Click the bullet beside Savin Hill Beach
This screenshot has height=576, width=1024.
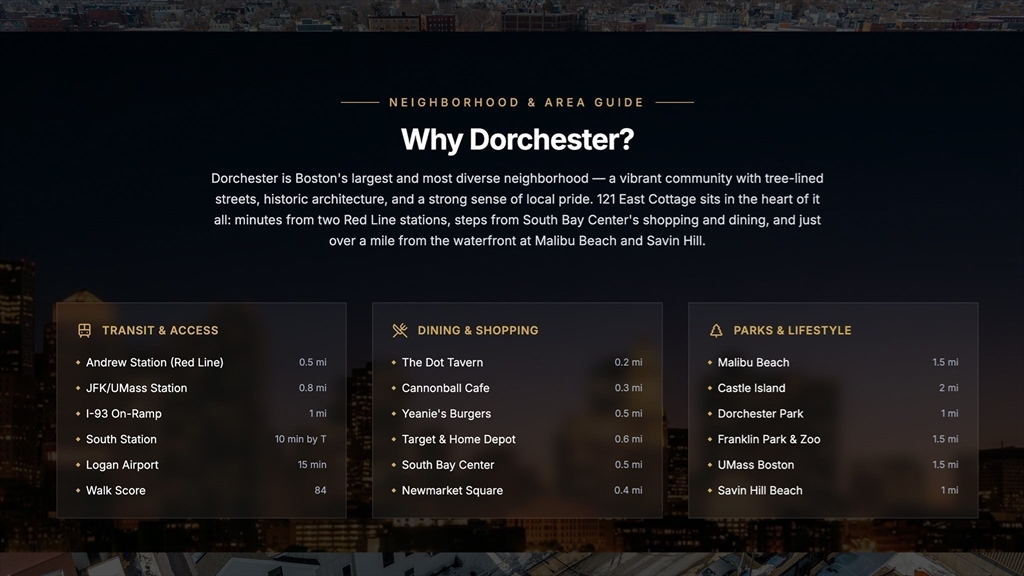710,491
